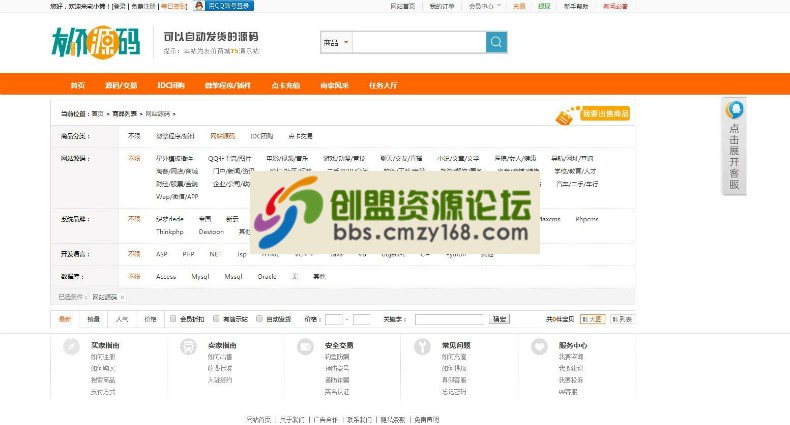Filter by PHP development language
Viewport: 790px width, 425px height.
pos(188,254)
